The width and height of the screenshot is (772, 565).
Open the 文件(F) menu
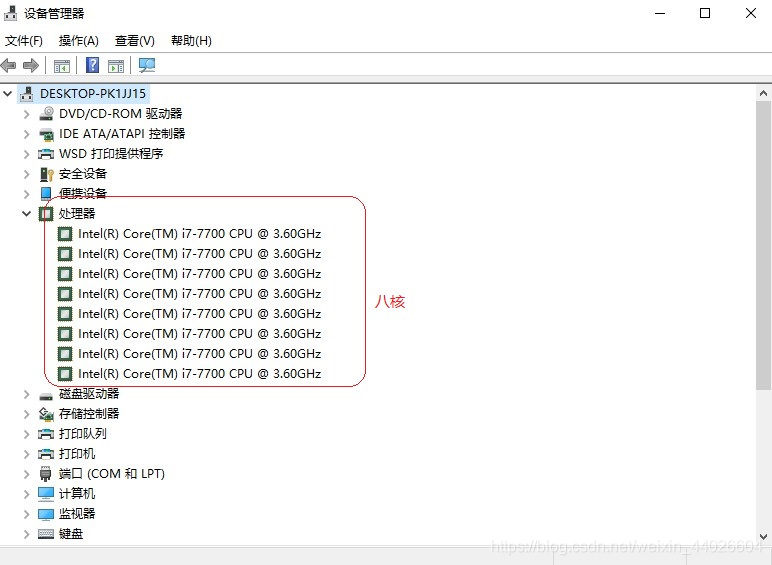pyautogui.click(x=24, y=40)
